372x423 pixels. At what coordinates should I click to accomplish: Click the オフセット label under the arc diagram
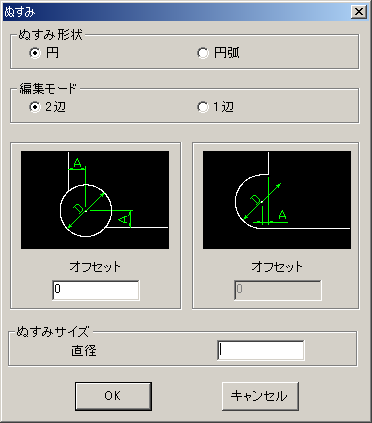pos(277,267)
